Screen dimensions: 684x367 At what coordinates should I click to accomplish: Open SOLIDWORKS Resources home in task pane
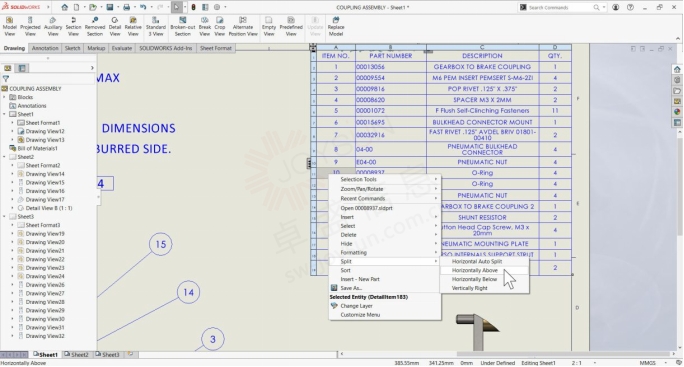677,69
